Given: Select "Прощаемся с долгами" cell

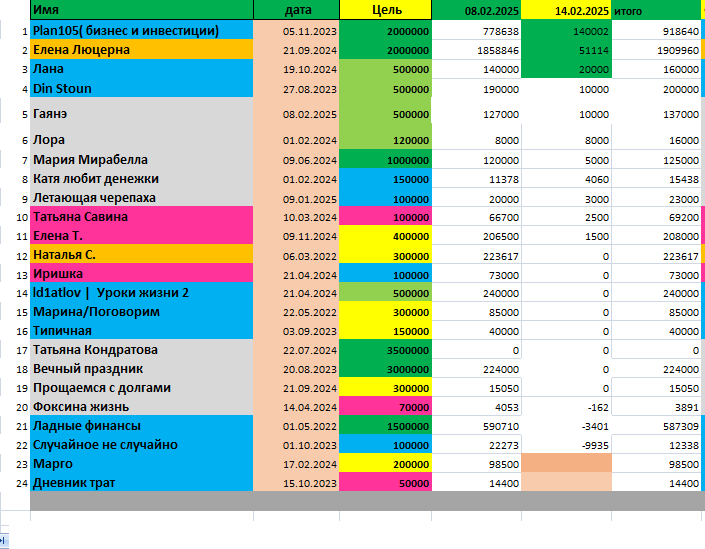Looking at the screenshot, I should [x=142, y=387].
